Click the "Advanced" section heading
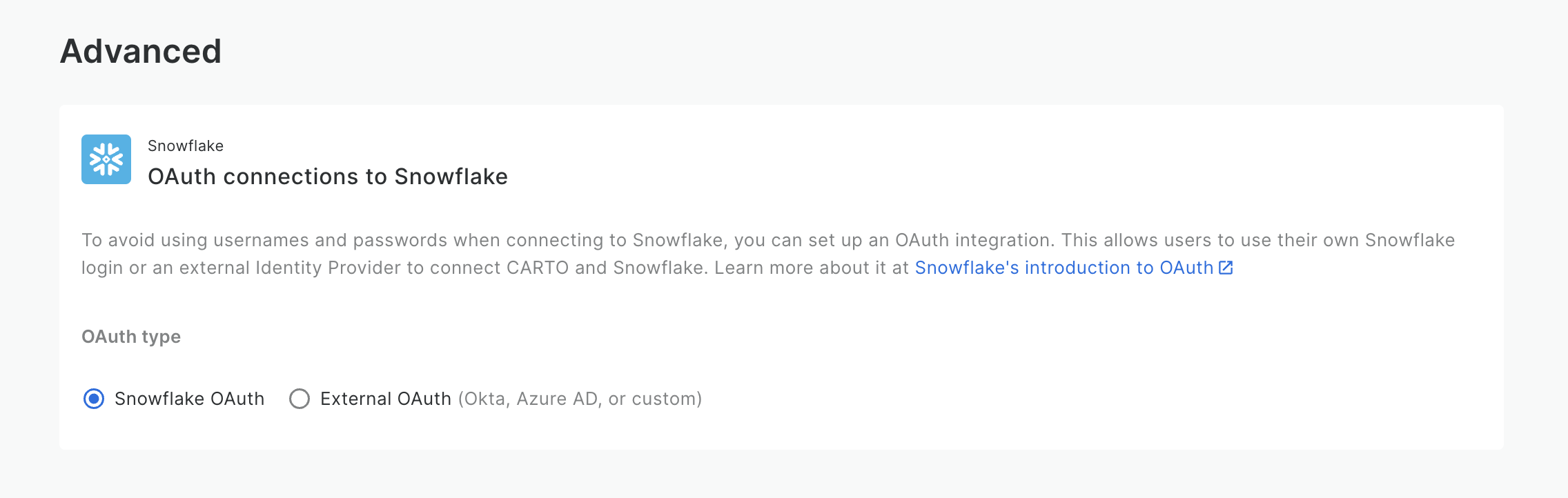Image resolution: width=1568 pixels, height=498 pixels. point(141,51)
